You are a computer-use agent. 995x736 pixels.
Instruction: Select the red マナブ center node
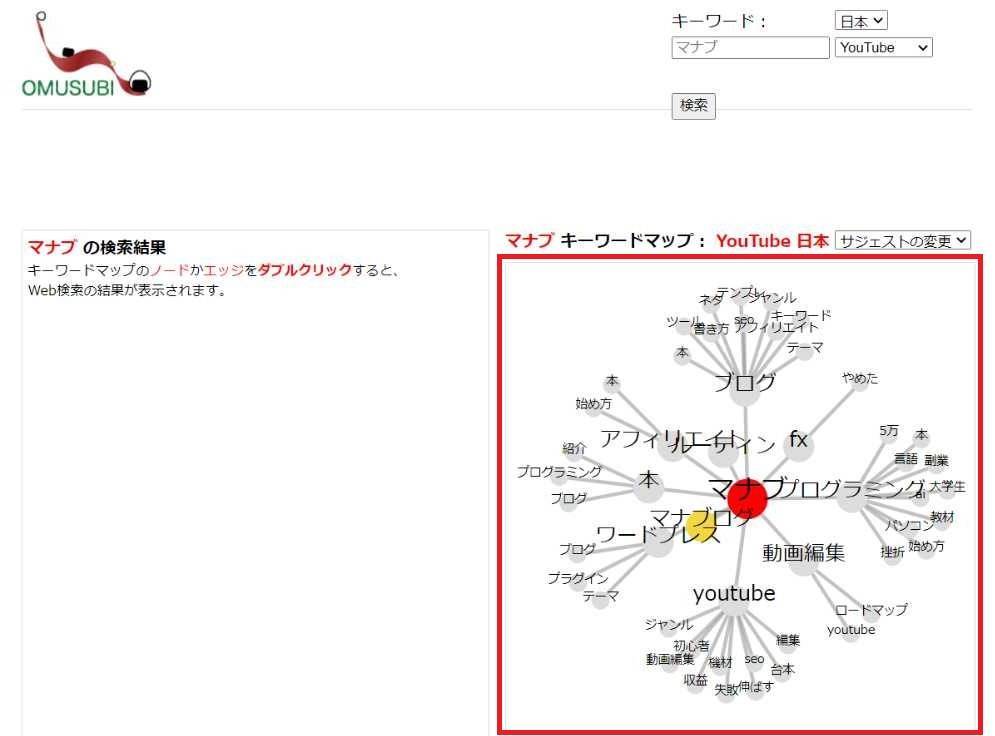(747, 499)
